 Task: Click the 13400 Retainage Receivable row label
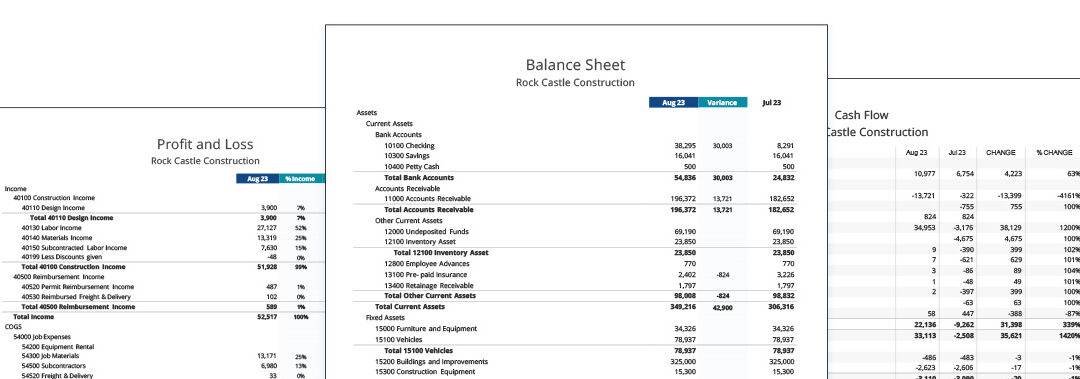(x=428, y=285)
